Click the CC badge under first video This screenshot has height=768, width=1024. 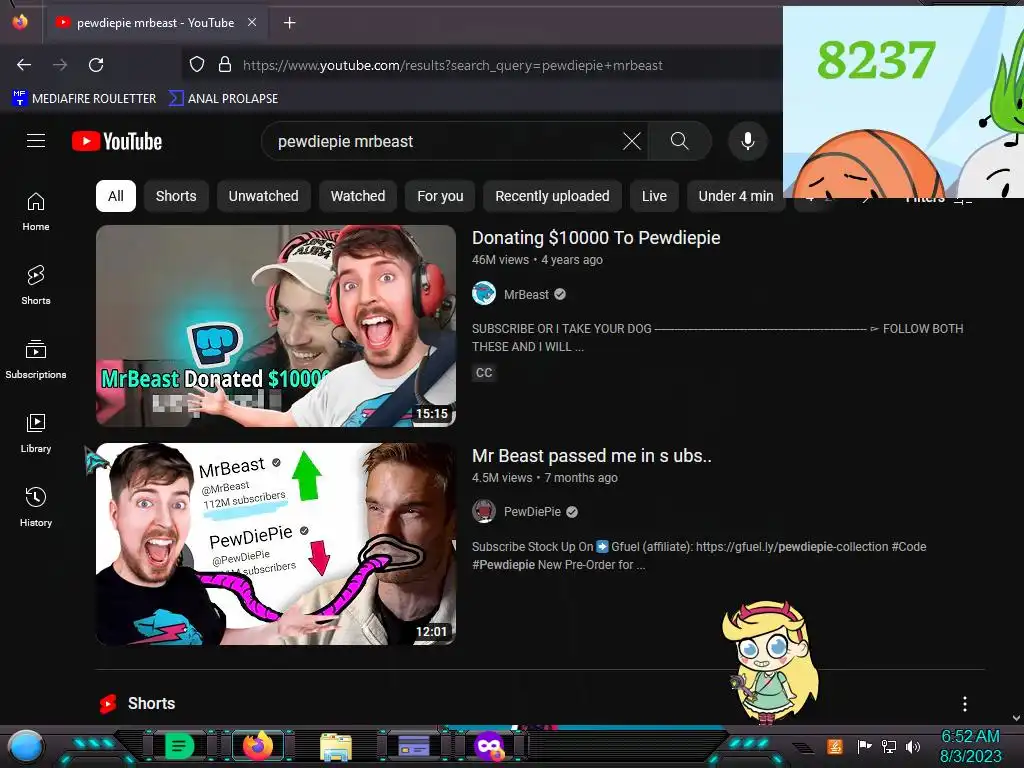(x=484, y=373)
